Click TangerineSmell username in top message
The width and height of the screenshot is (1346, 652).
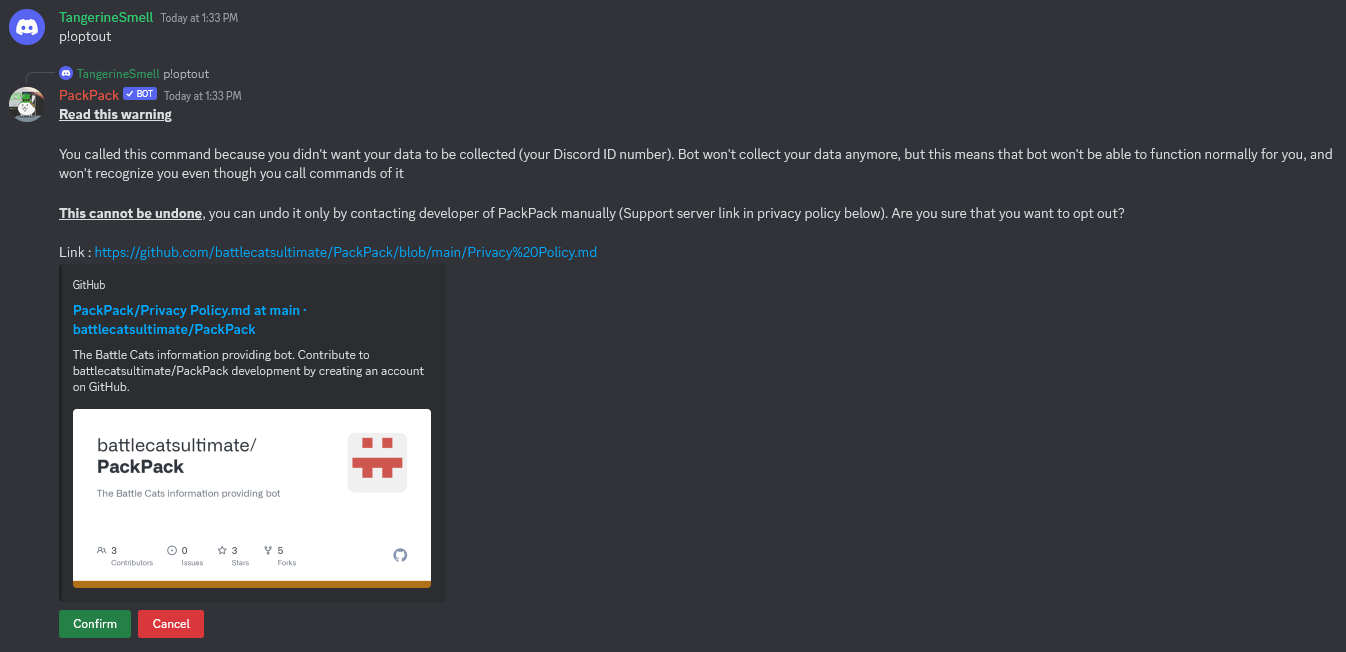click(107, 17)
